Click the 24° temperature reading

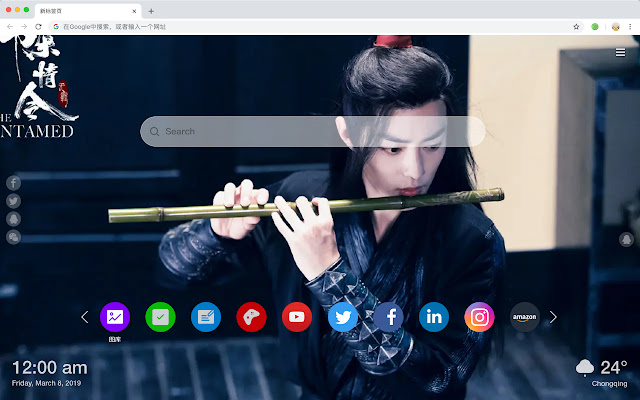click(613, 367)
